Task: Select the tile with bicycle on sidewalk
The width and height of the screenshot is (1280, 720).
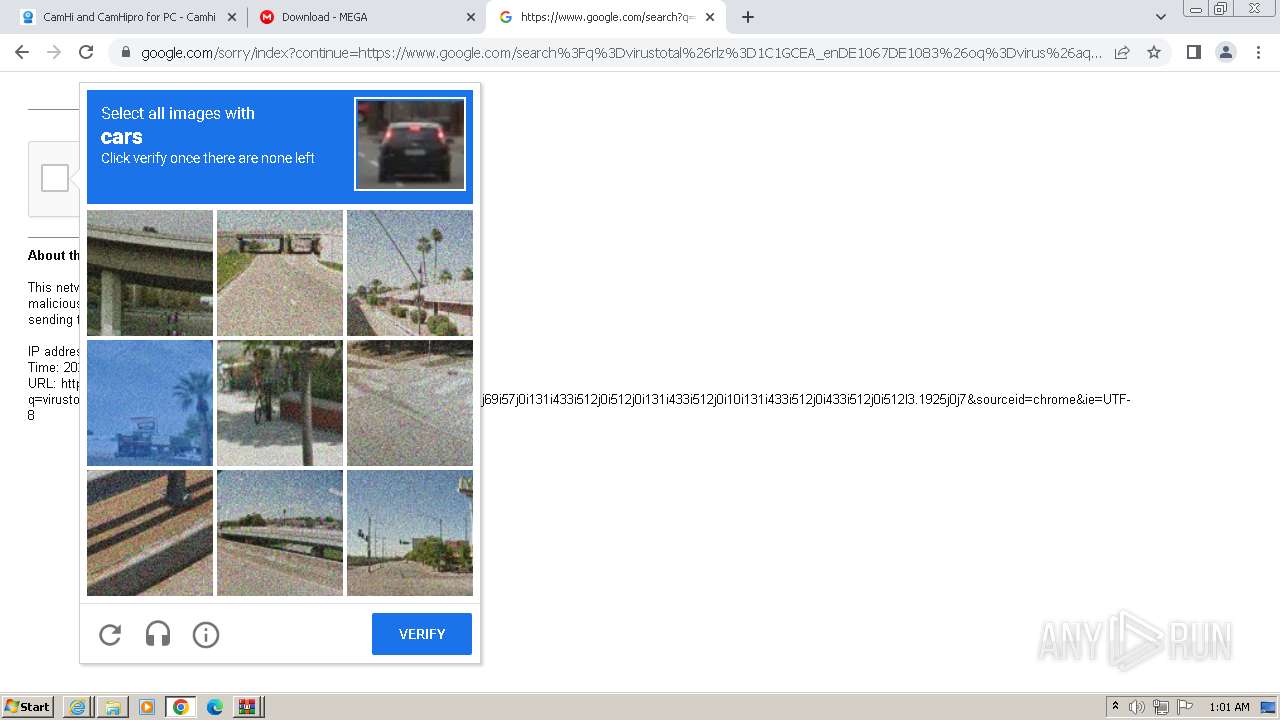Action: 280,403
